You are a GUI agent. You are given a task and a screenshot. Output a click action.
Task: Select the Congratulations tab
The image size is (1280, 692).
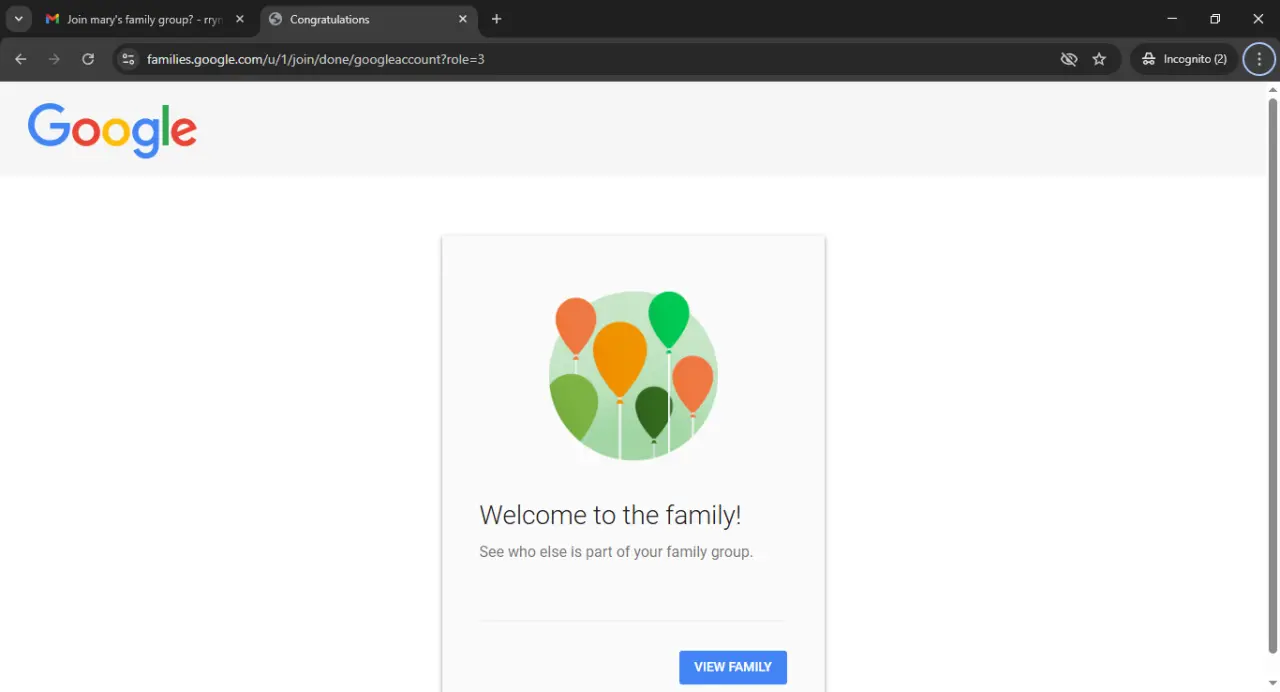point(366,19)
